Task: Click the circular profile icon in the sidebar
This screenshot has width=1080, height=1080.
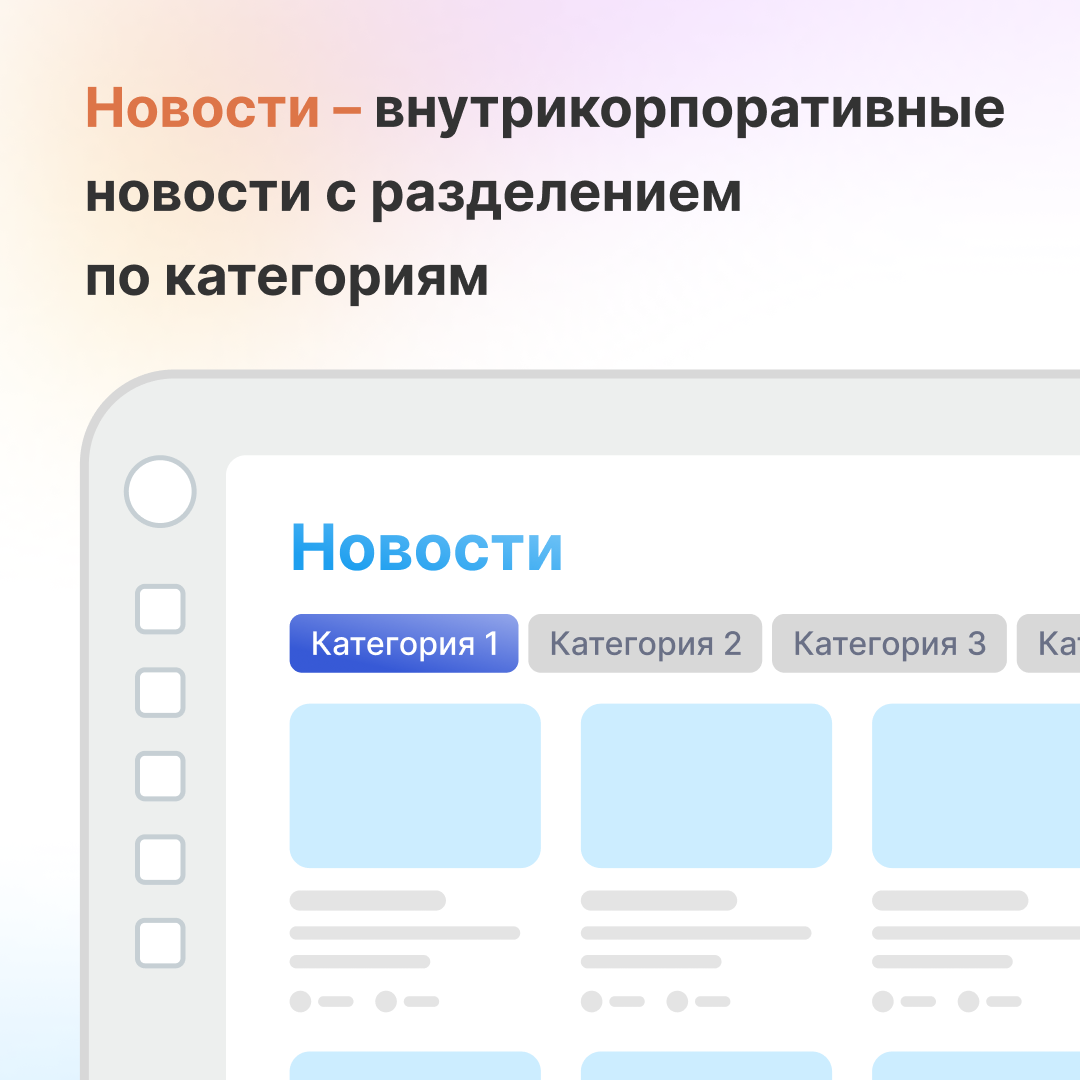Action: tap(159, 491)
